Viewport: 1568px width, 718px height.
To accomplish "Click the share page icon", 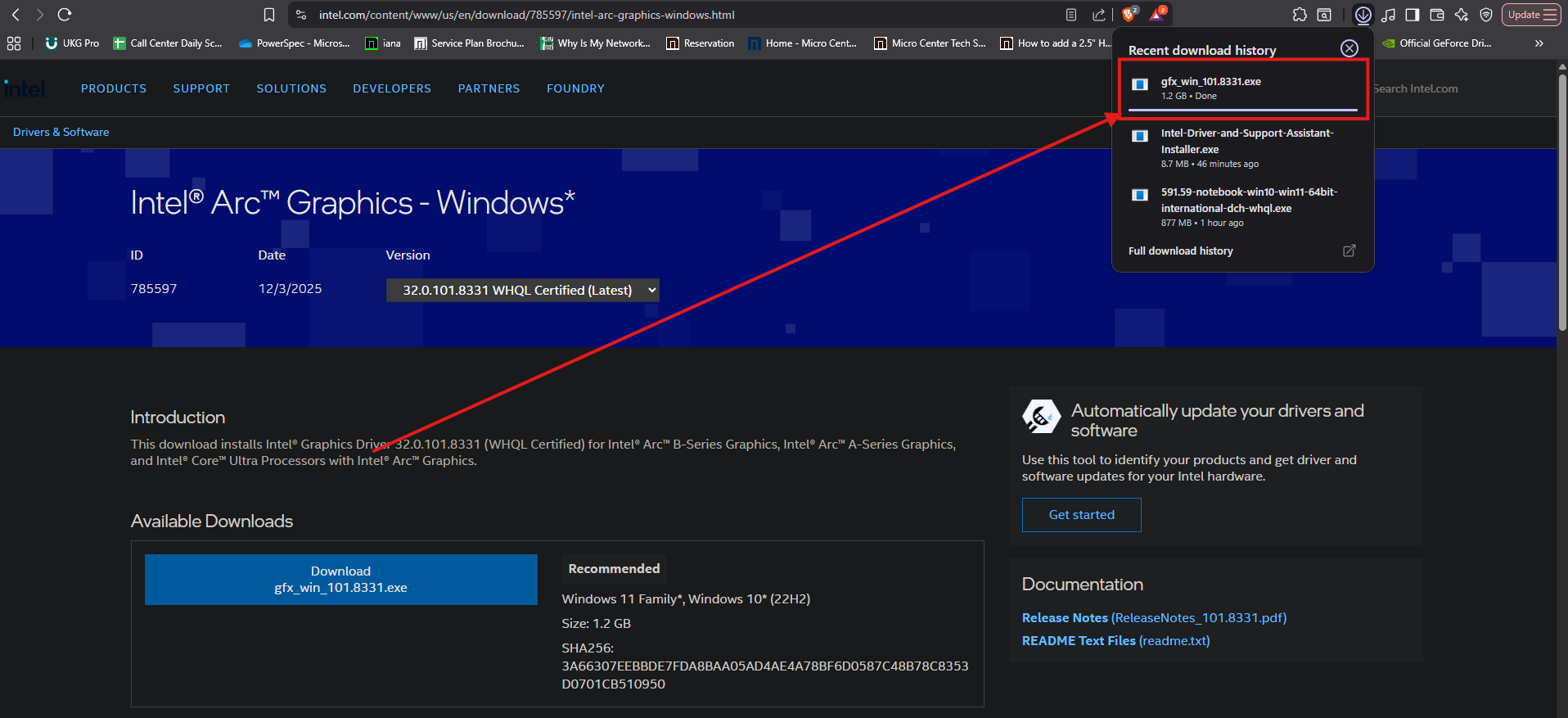I will pos(1098,15).
